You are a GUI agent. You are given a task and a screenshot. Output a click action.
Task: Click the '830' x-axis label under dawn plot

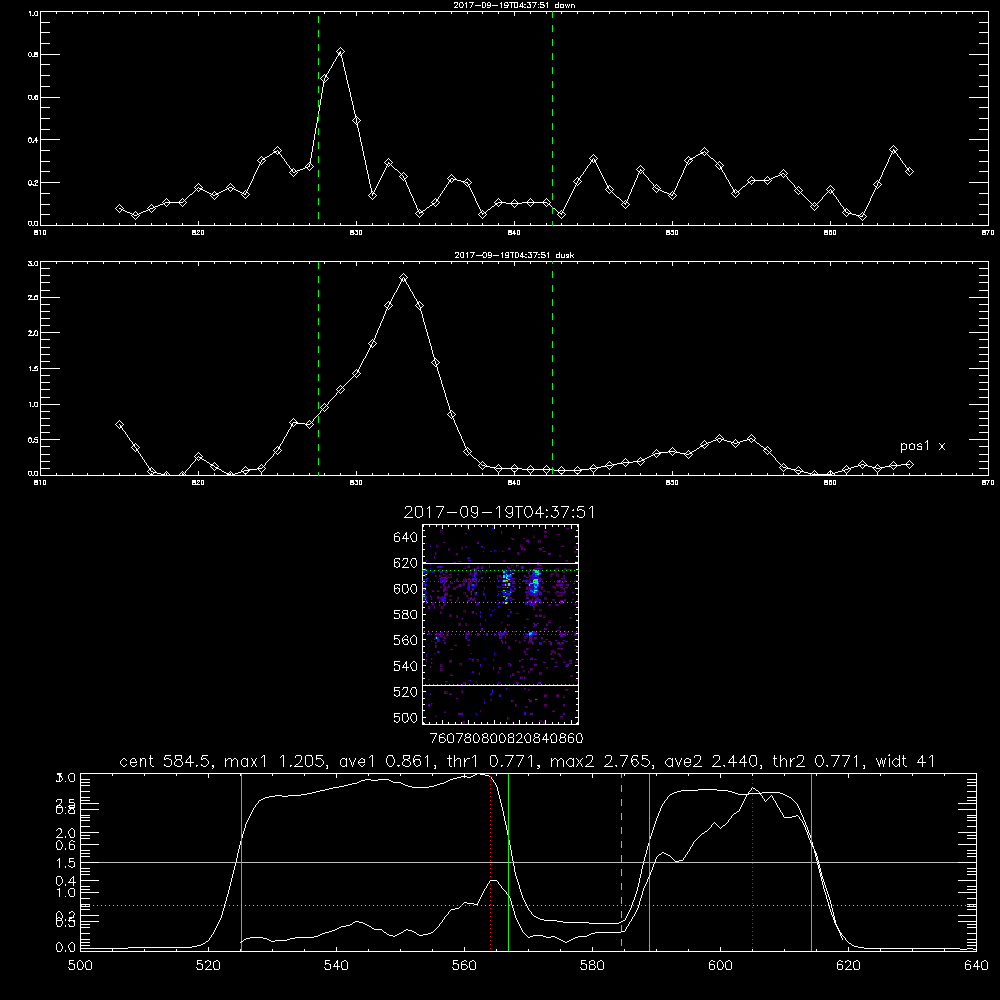tap(356, 233)
